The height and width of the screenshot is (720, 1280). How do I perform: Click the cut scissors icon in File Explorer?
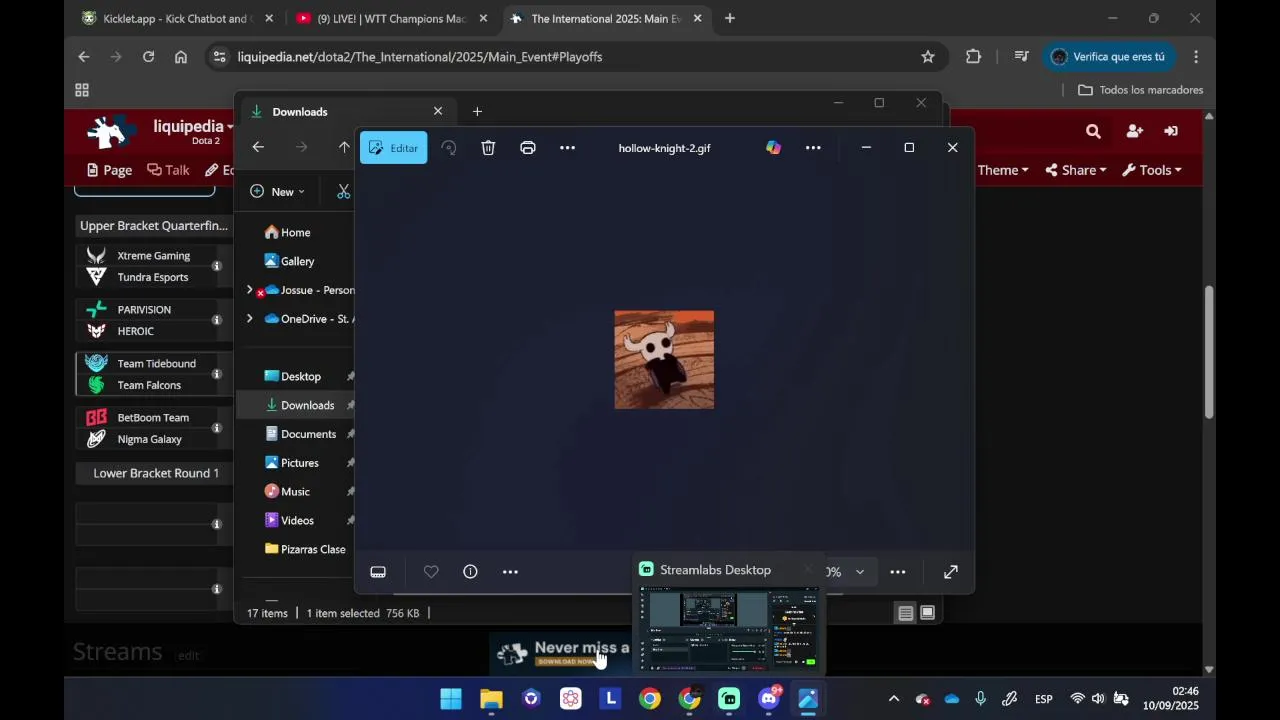tap(343, 192)
